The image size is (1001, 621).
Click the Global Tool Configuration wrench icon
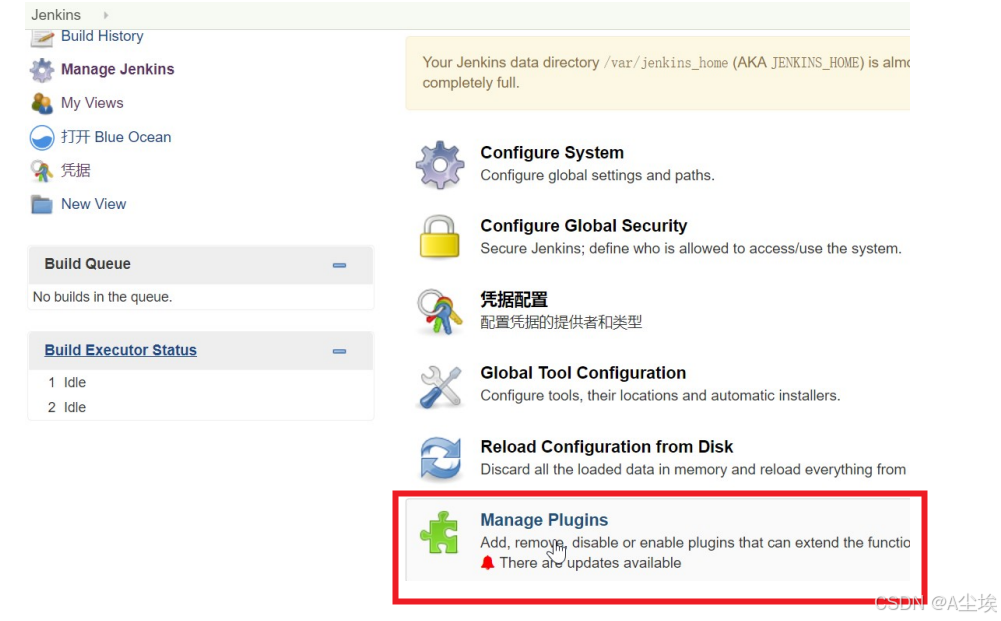coord(440,386)
